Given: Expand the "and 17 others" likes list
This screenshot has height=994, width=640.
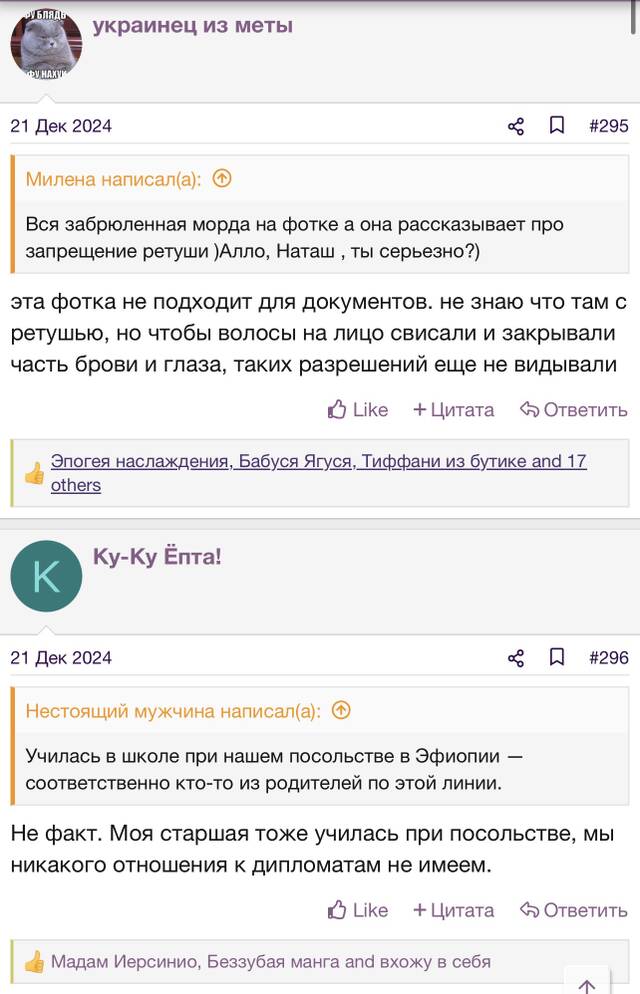Looking at the screenshot, I should coord(318,473).
